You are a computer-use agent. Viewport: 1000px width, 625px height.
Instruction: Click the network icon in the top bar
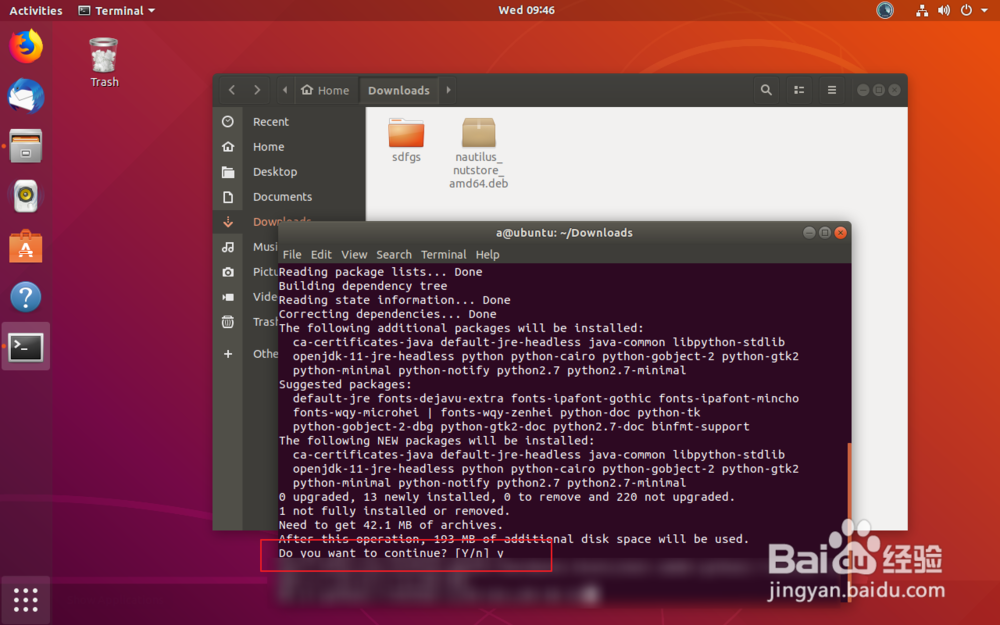(x=921, y=10)
